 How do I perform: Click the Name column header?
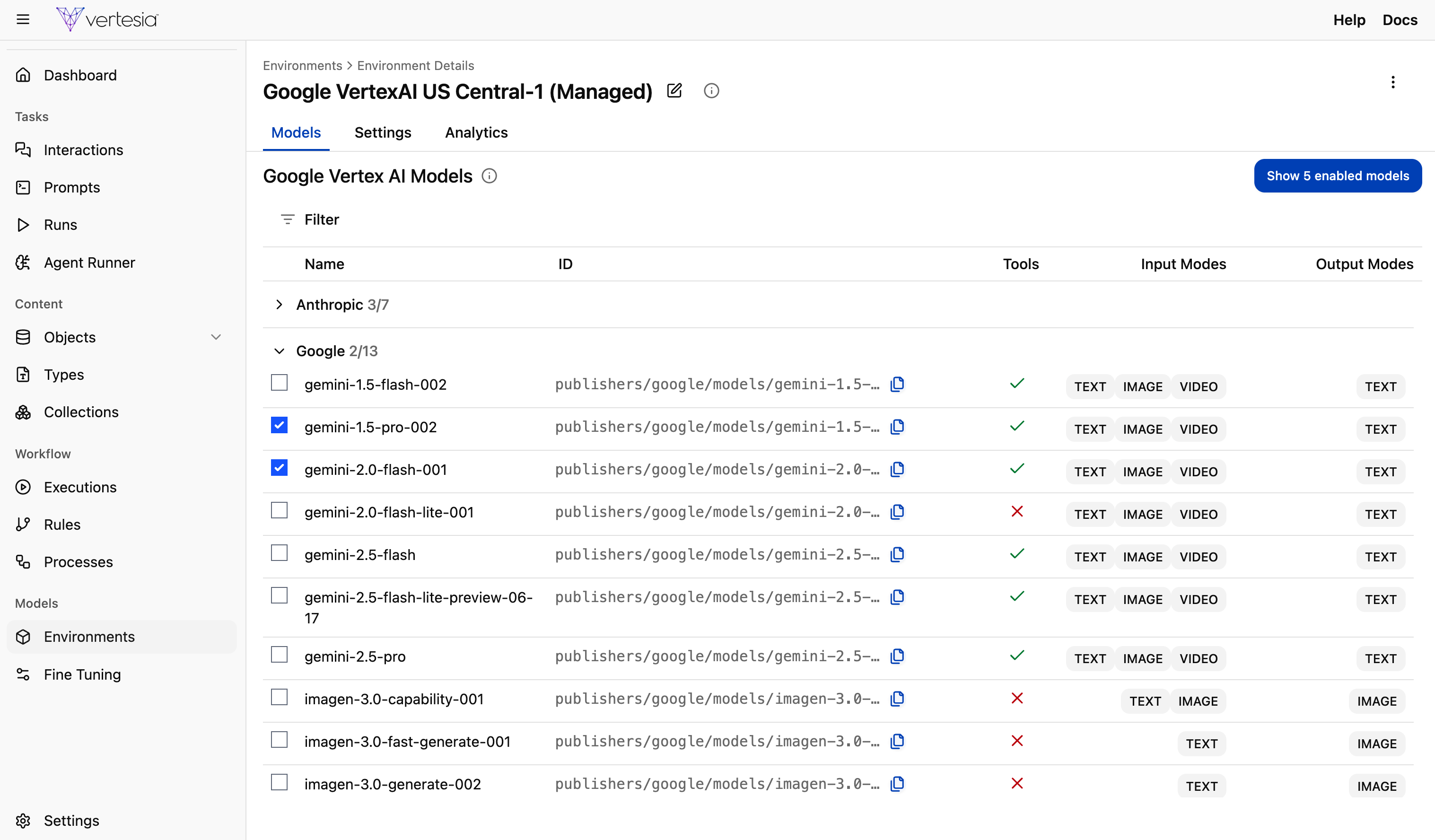324,264
